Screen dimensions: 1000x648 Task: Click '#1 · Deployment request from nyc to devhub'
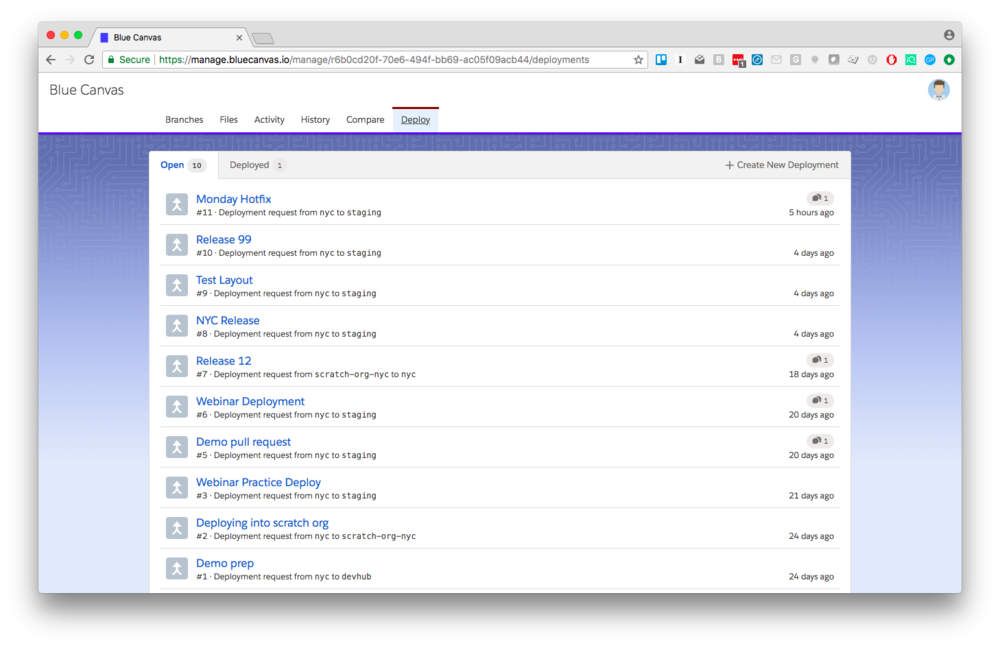pos(283,577)
